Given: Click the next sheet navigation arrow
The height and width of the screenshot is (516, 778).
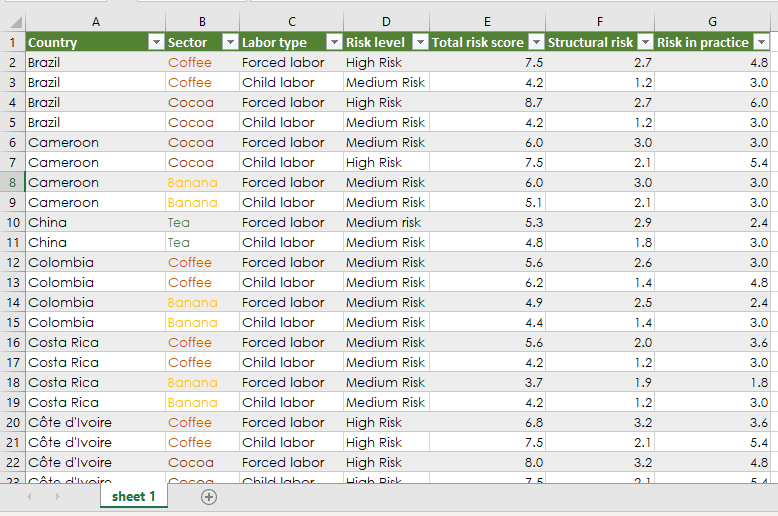Looking at the screenshot, I should 57,497.
